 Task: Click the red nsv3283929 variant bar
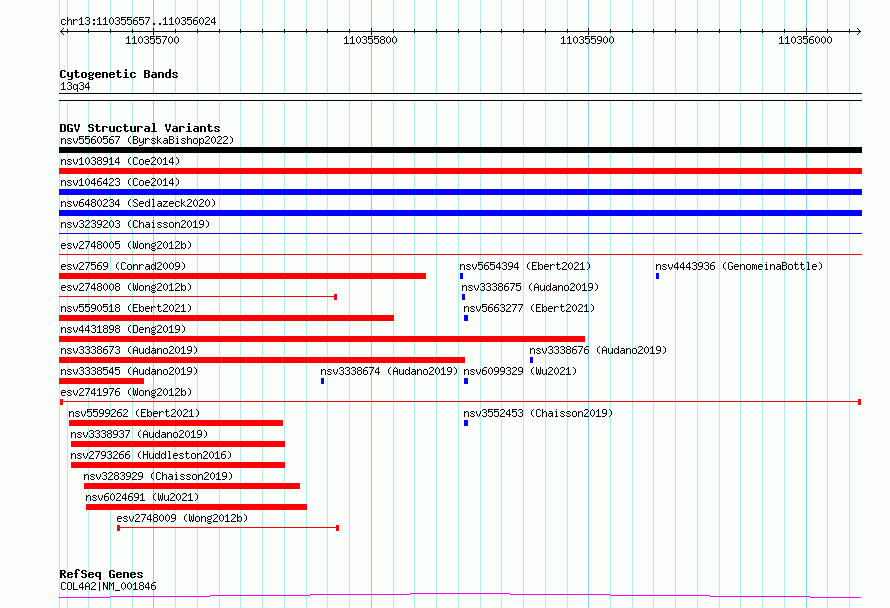click(x=192, y=486)
